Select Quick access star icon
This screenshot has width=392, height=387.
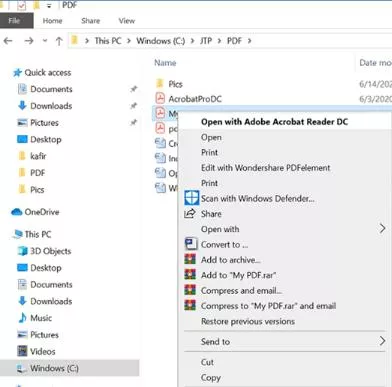pyautogui.click(x=17, y=73)
